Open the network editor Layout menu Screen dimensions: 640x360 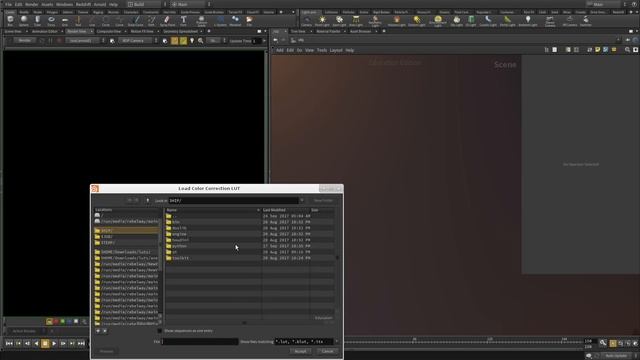click(336, 50)
